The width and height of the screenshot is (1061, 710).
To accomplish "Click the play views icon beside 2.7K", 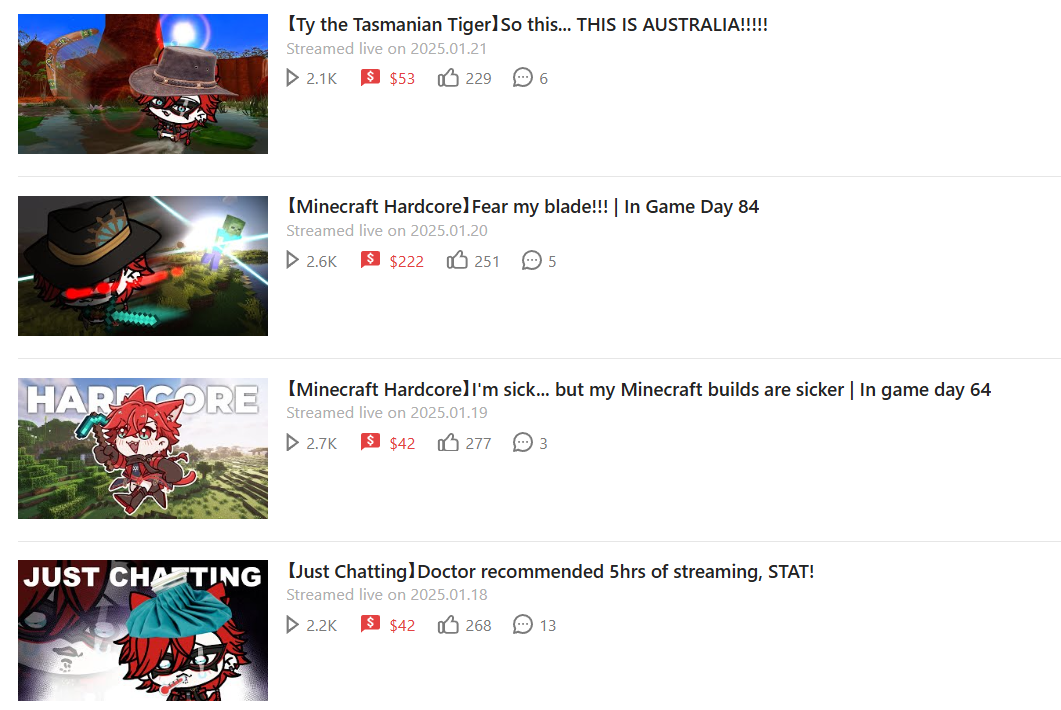I will (292, 443).
